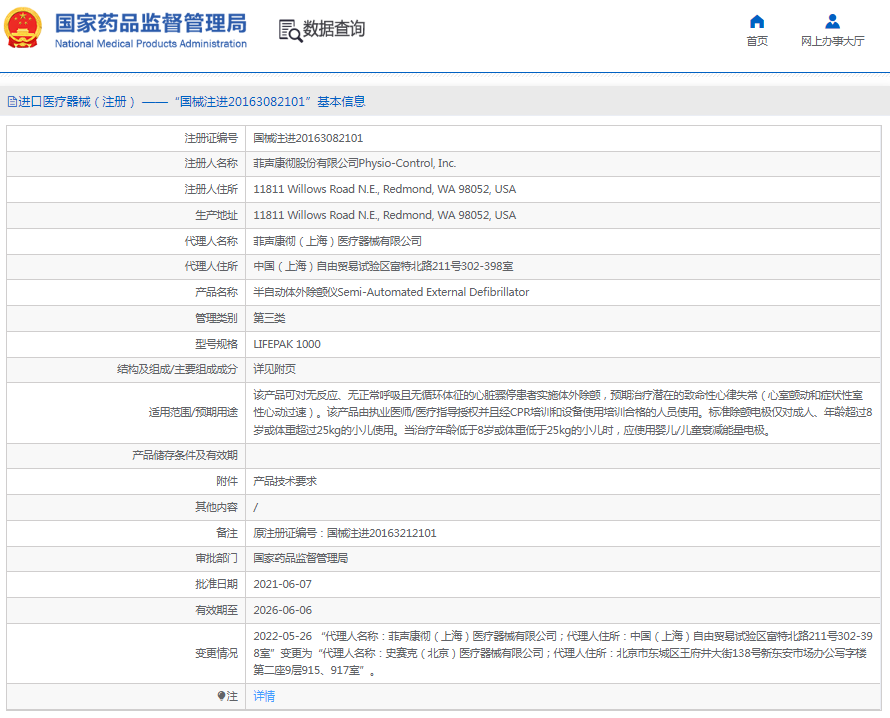Viewport: 890px width, 718px height.
Task: Click the 数据查询 magnifier document icon
Action: click(x=289, y=30)
